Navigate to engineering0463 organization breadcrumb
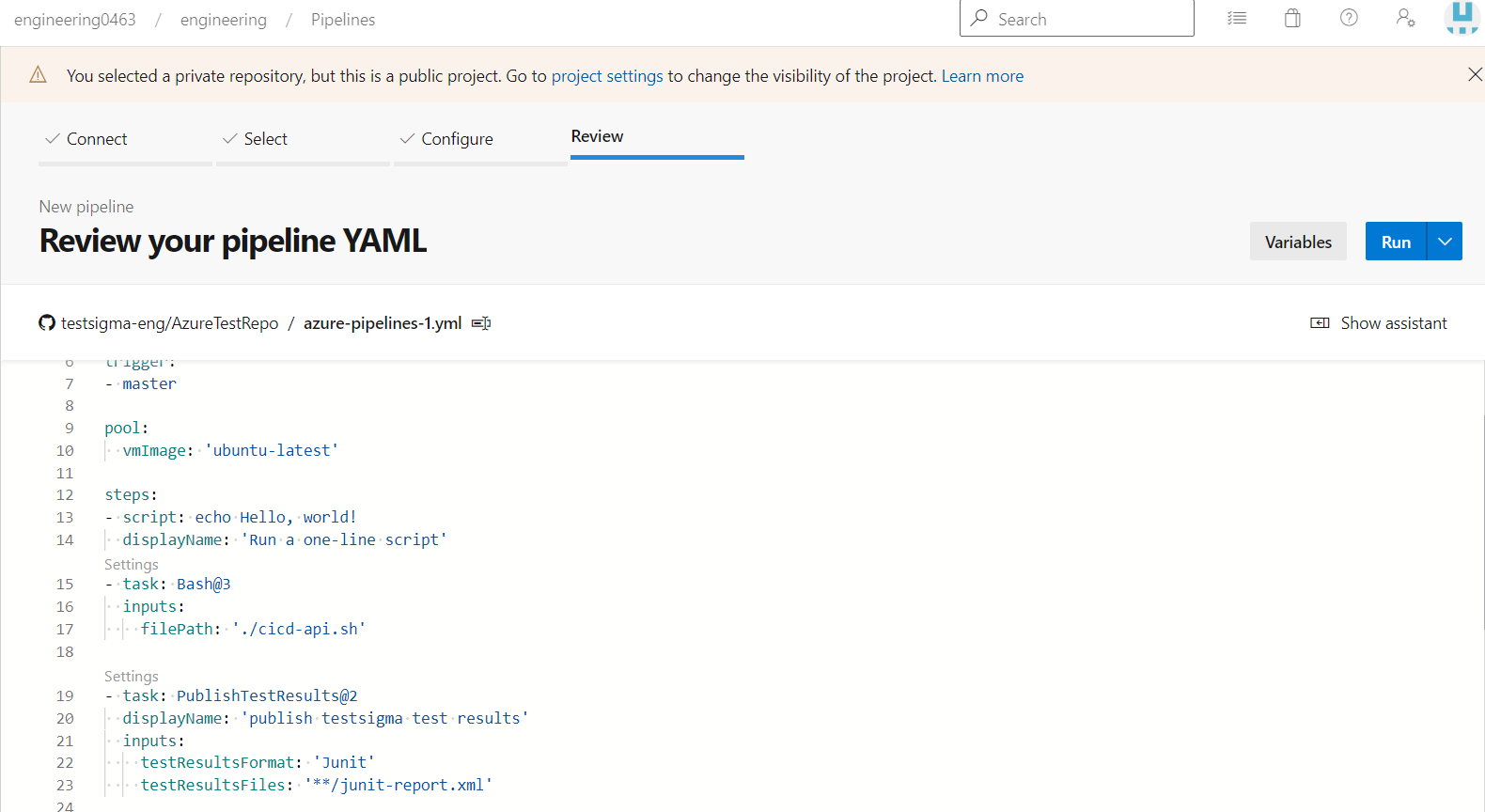The height and width of the screenshot is (812, 1485). point(75,20)
